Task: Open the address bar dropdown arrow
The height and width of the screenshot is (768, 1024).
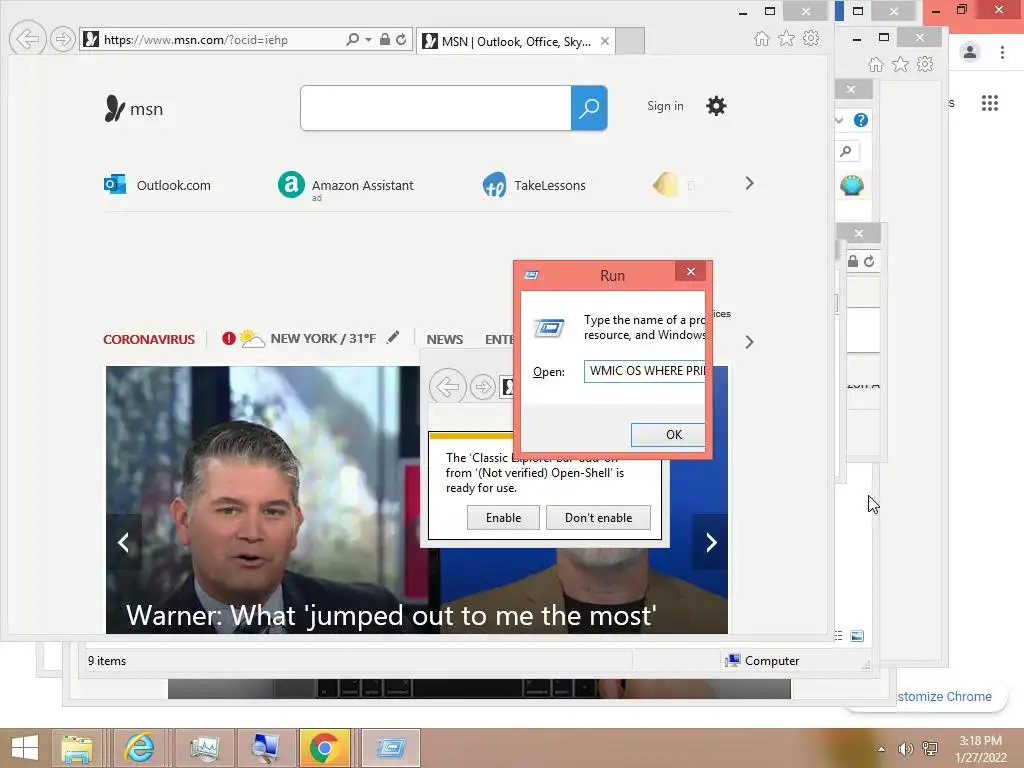Action: [368, 40]
